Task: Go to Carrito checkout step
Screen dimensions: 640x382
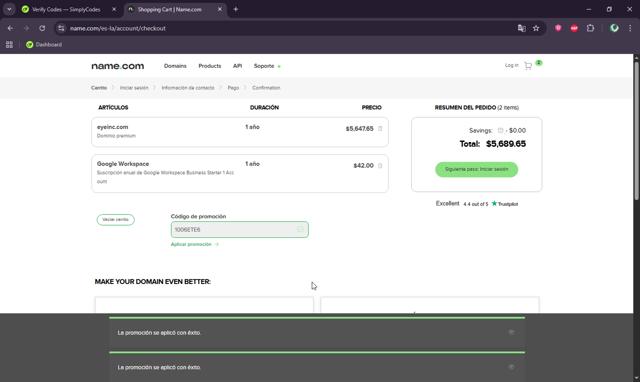Action: pos(99,88)
